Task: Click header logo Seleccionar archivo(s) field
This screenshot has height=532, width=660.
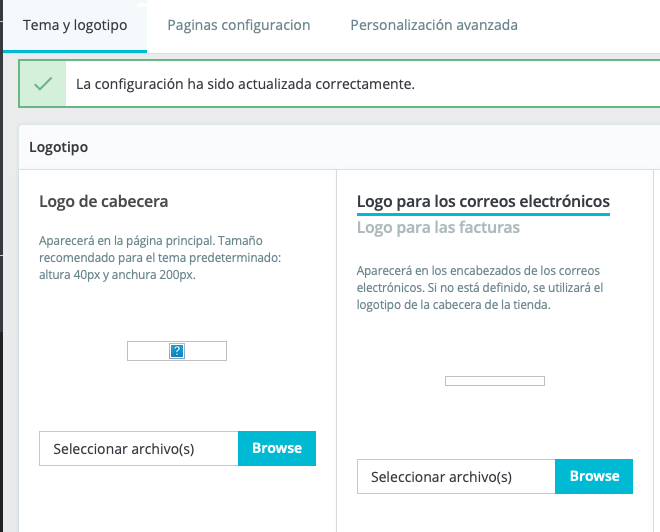Action: tap(139, 448)
